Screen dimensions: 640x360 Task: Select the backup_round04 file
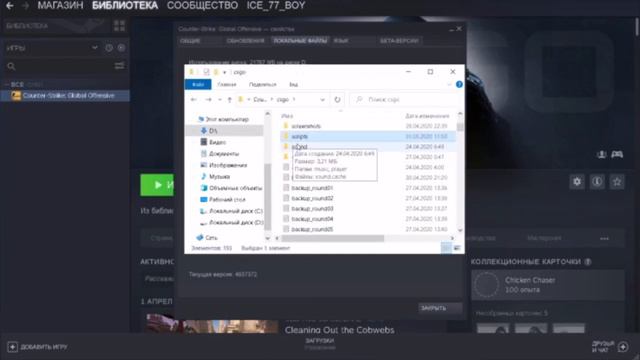312,219
